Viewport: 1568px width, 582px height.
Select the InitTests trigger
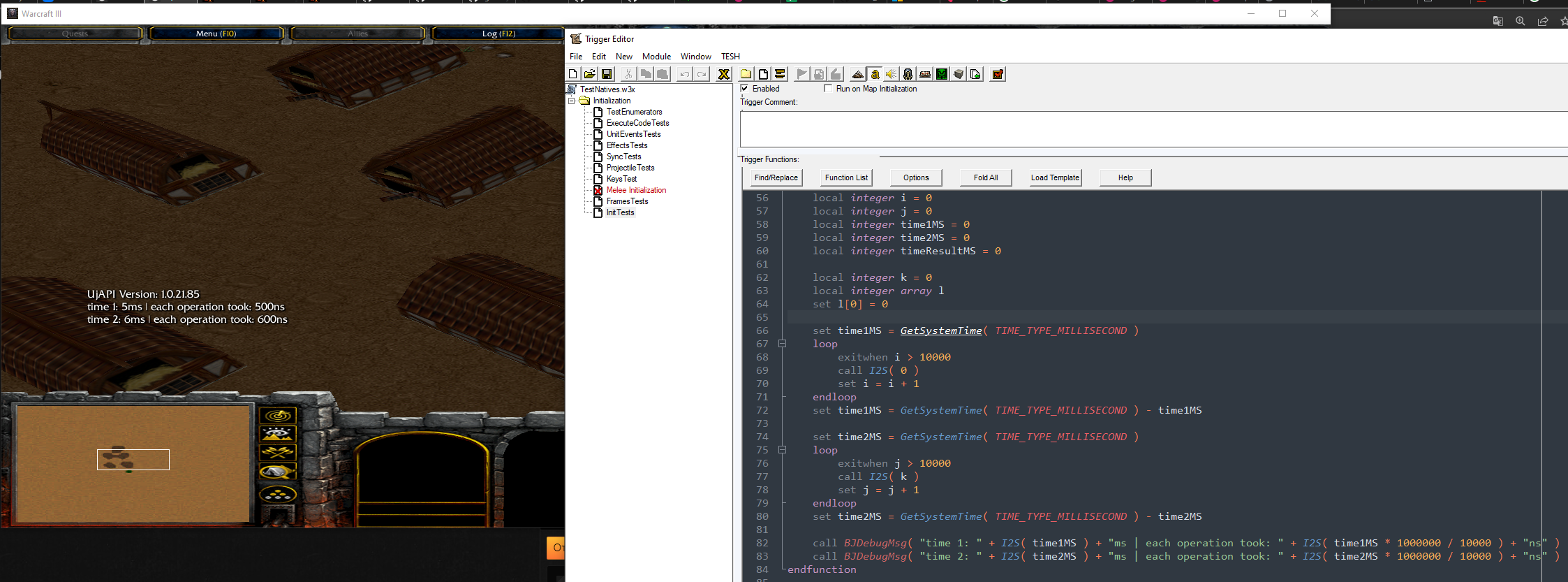point(620,212)
